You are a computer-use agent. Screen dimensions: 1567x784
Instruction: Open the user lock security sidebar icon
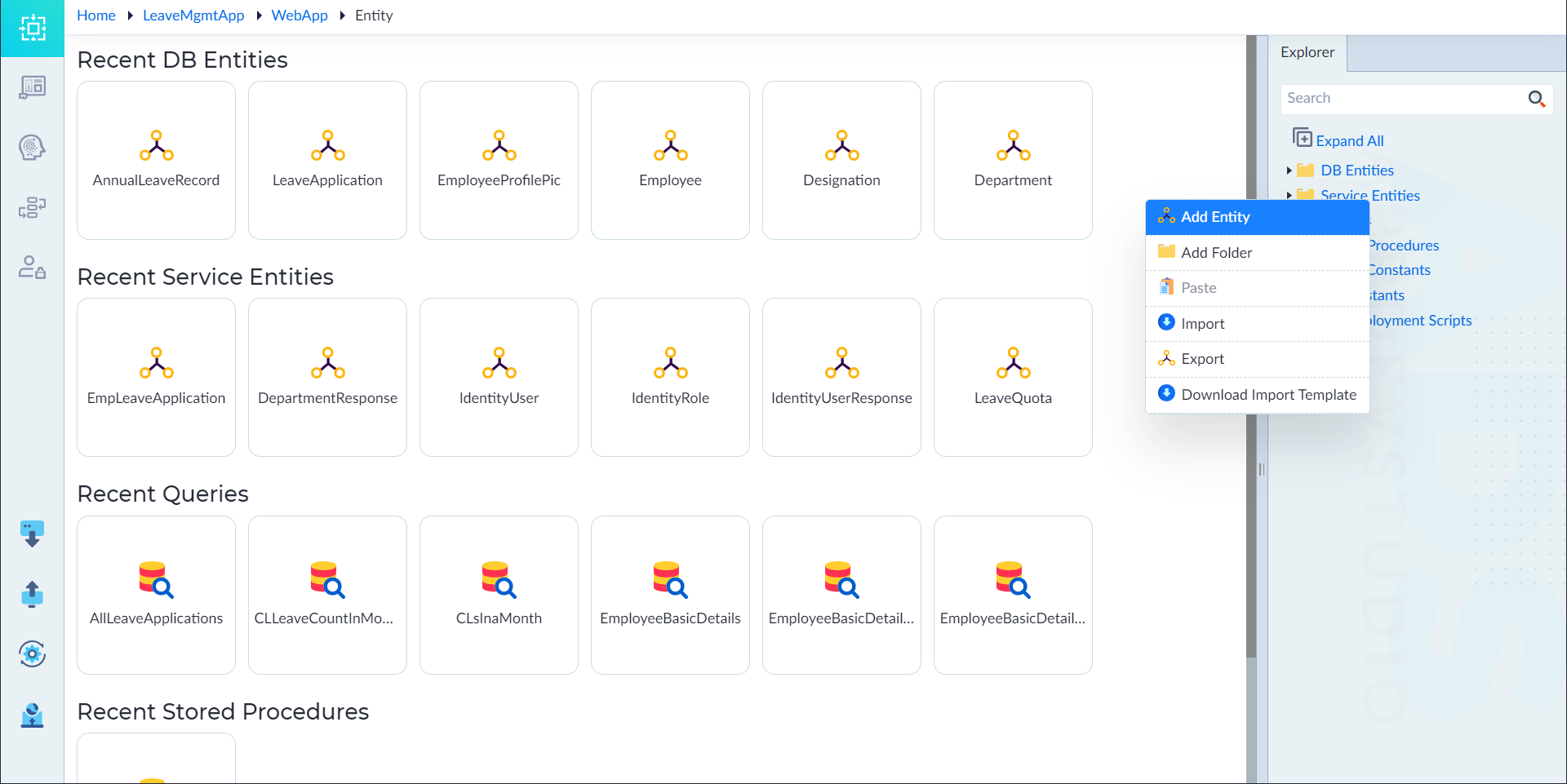[x=32, y=268]
